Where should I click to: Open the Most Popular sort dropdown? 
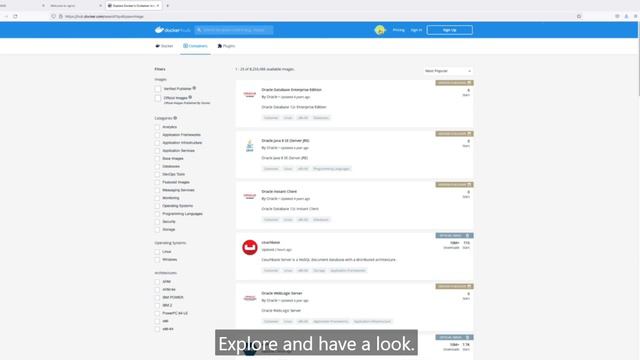click(x=448, y=71)
